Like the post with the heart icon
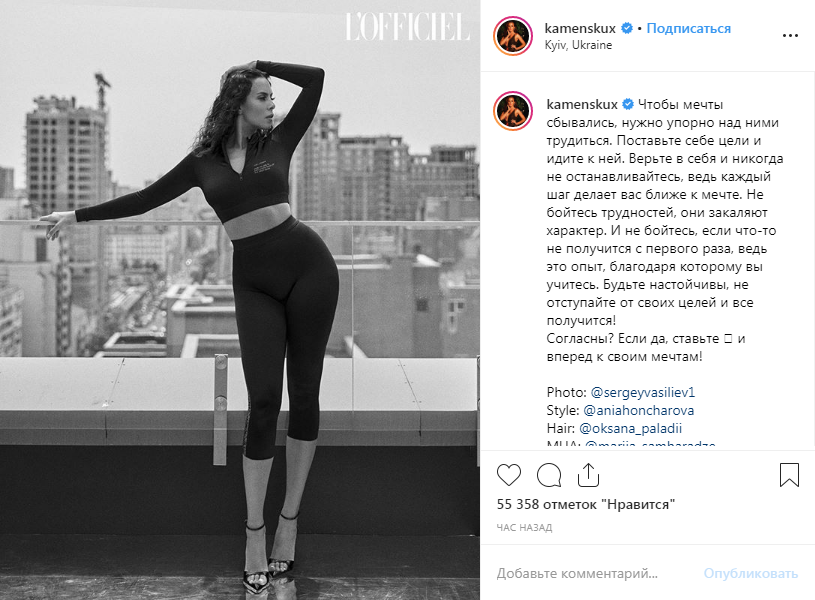 (x=509, y=475)
